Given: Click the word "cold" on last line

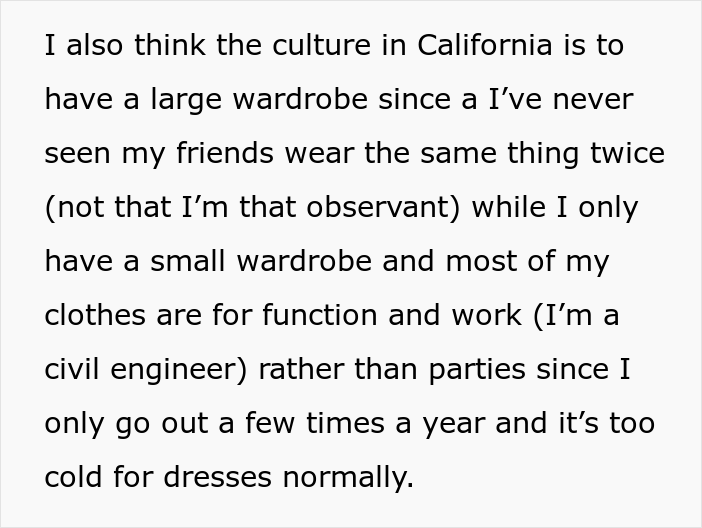Looking at the screenshot, I should pos(71,478).
